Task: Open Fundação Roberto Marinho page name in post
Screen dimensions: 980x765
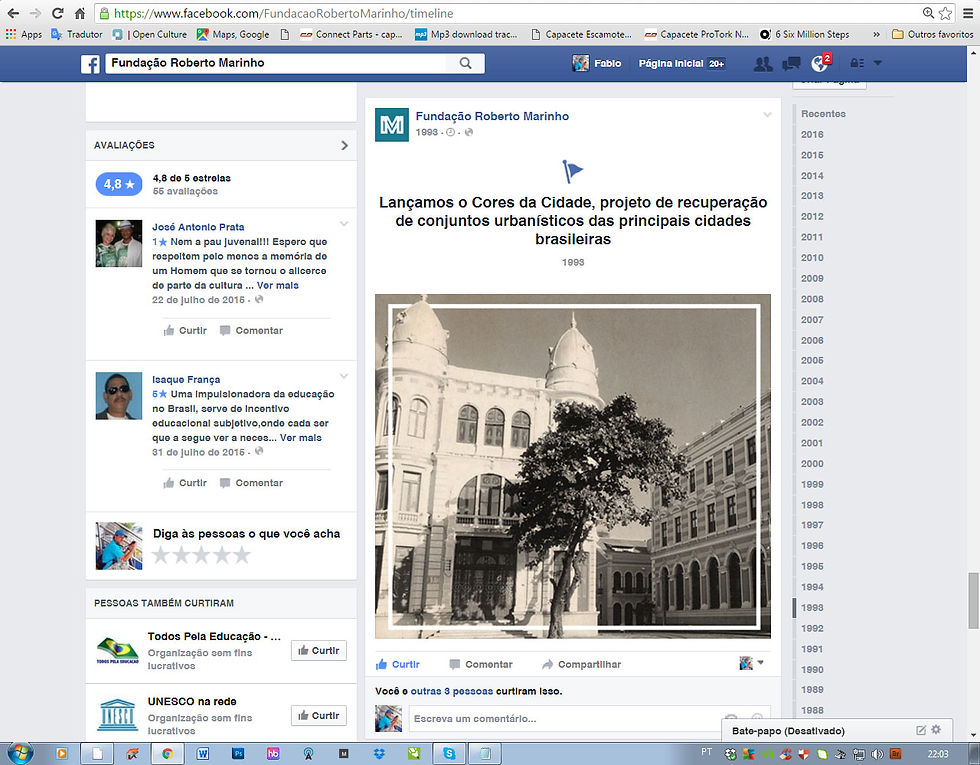Action: (492, 116)
